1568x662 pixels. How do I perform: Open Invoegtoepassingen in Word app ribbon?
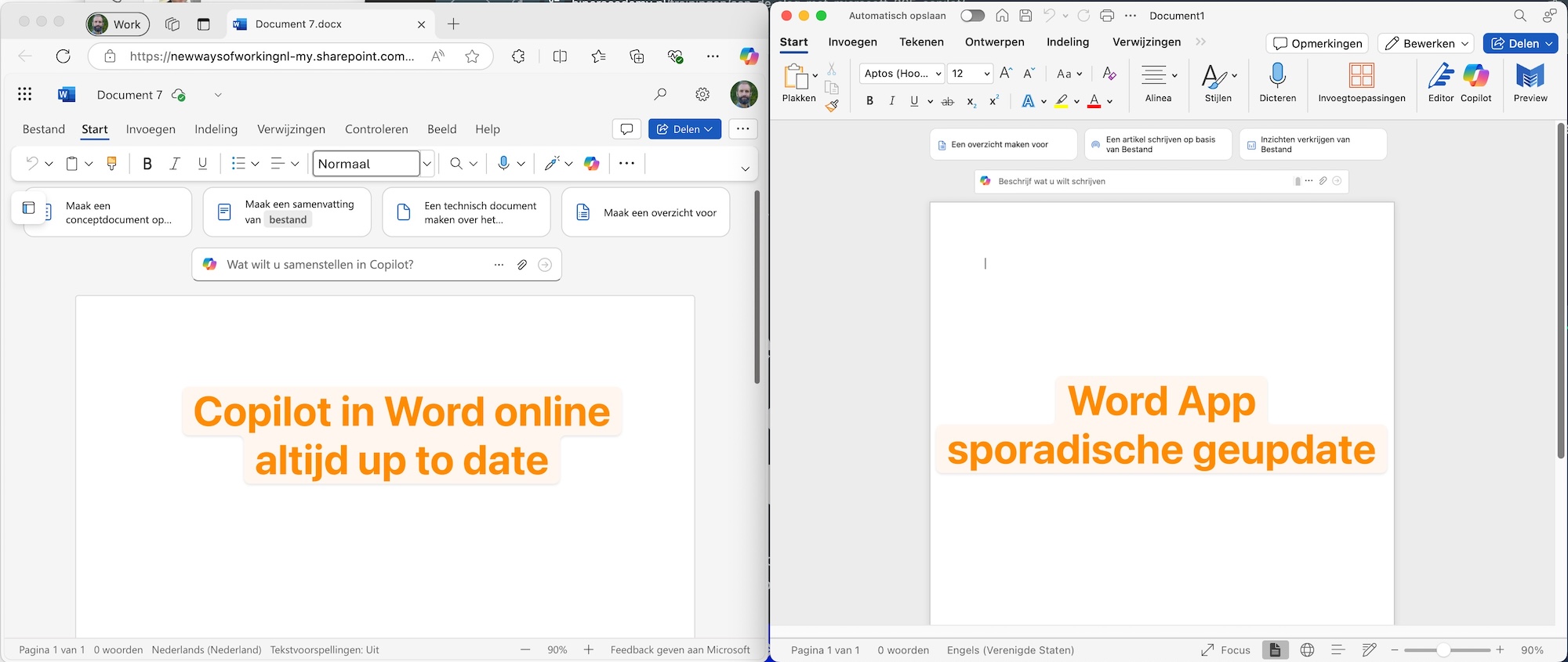click(1362, 83)
